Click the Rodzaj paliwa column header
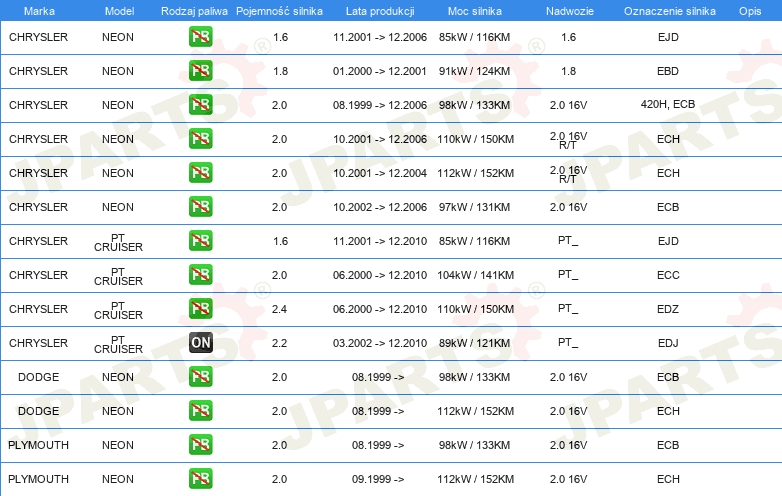 [194, 10]
